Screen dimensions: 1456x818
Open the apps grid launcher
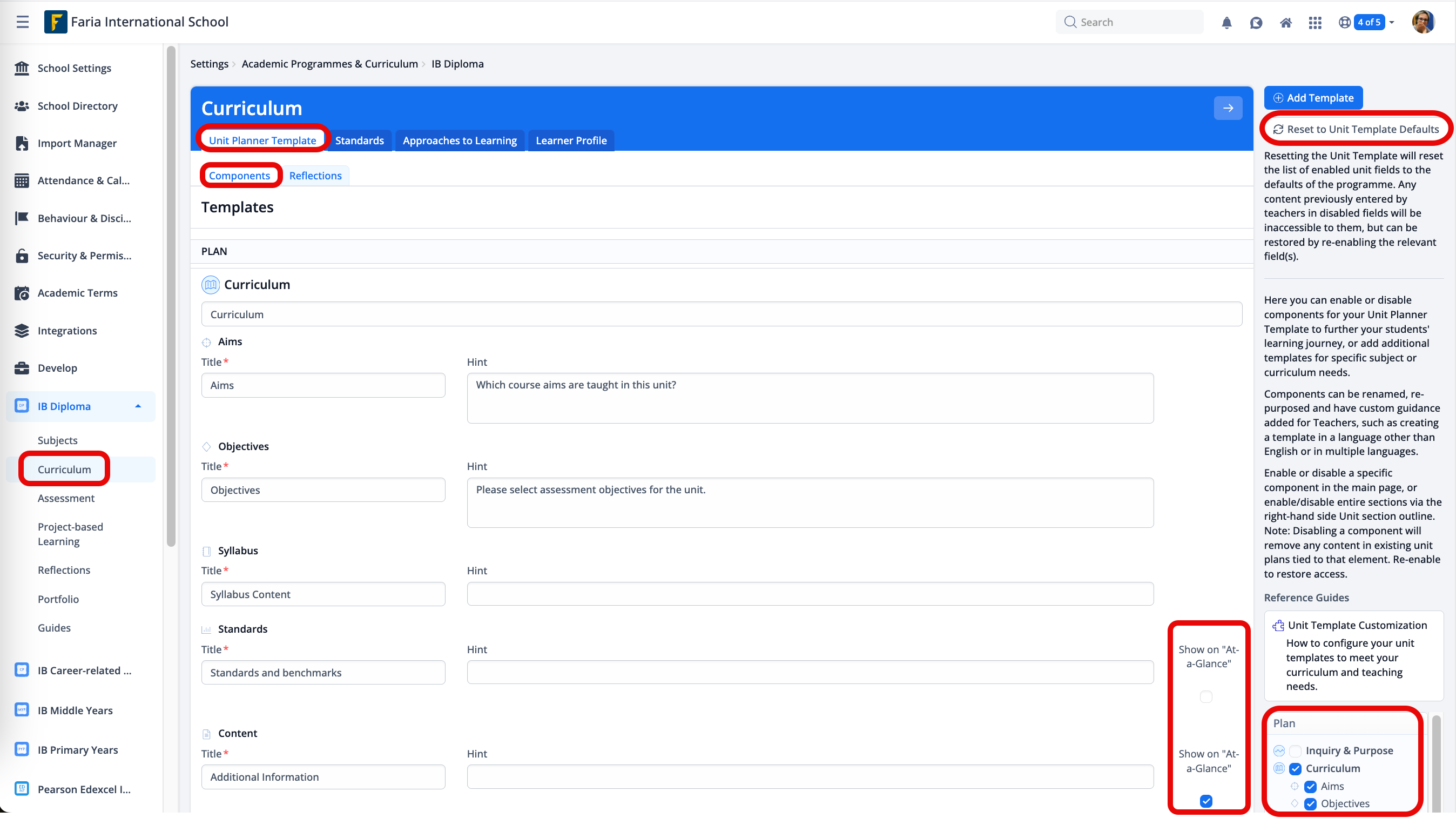(x=1315, y=23)
